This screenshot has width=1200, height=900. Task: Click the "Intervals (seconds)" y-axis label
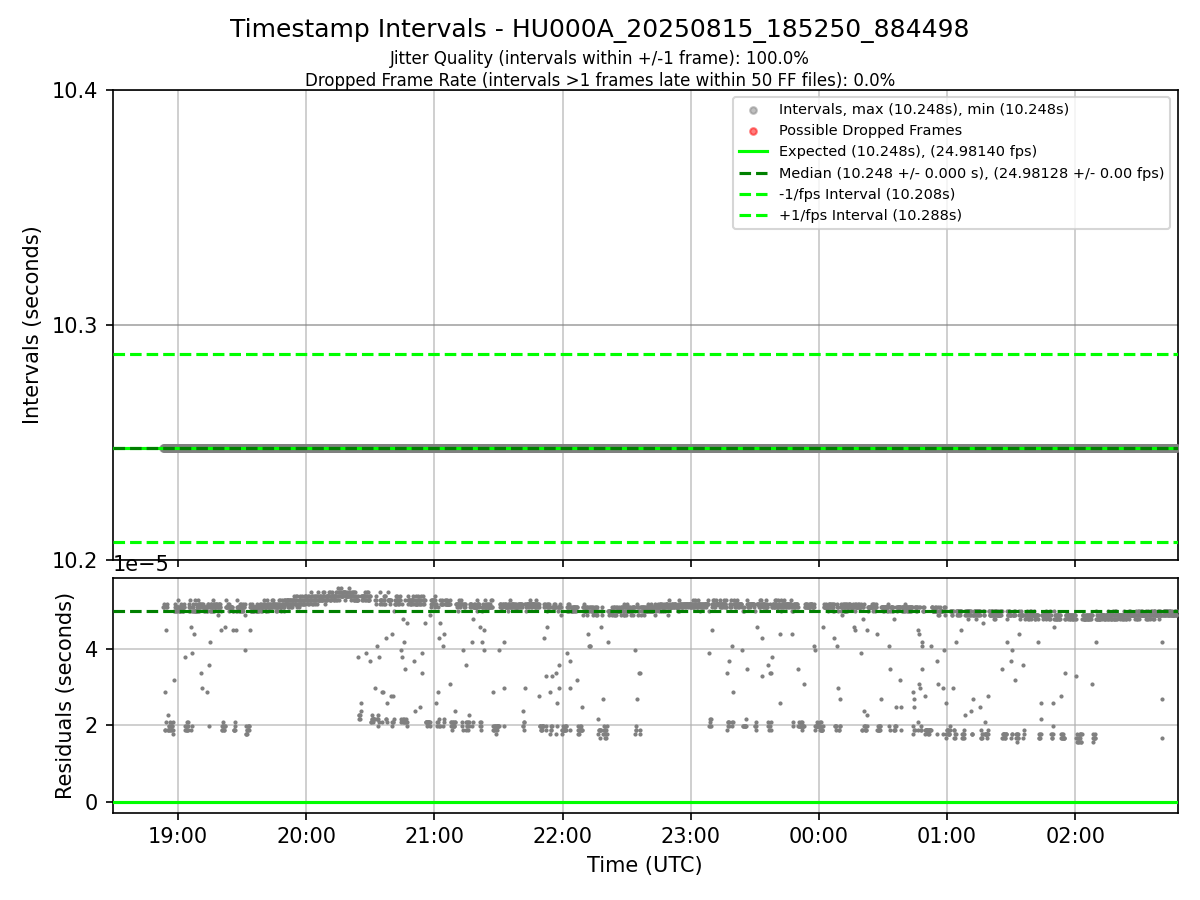[x=32, y=325]
